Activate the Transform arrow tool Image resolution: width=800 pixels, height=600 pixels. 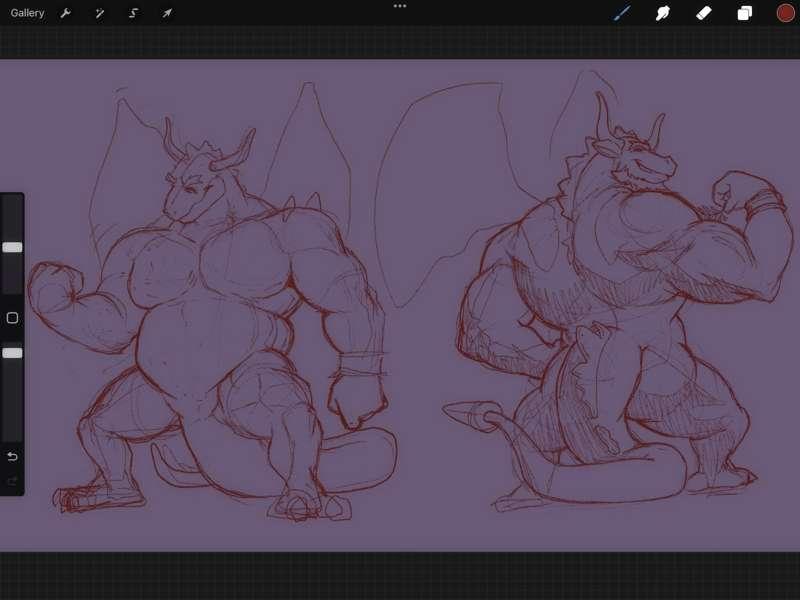point(167,13)
